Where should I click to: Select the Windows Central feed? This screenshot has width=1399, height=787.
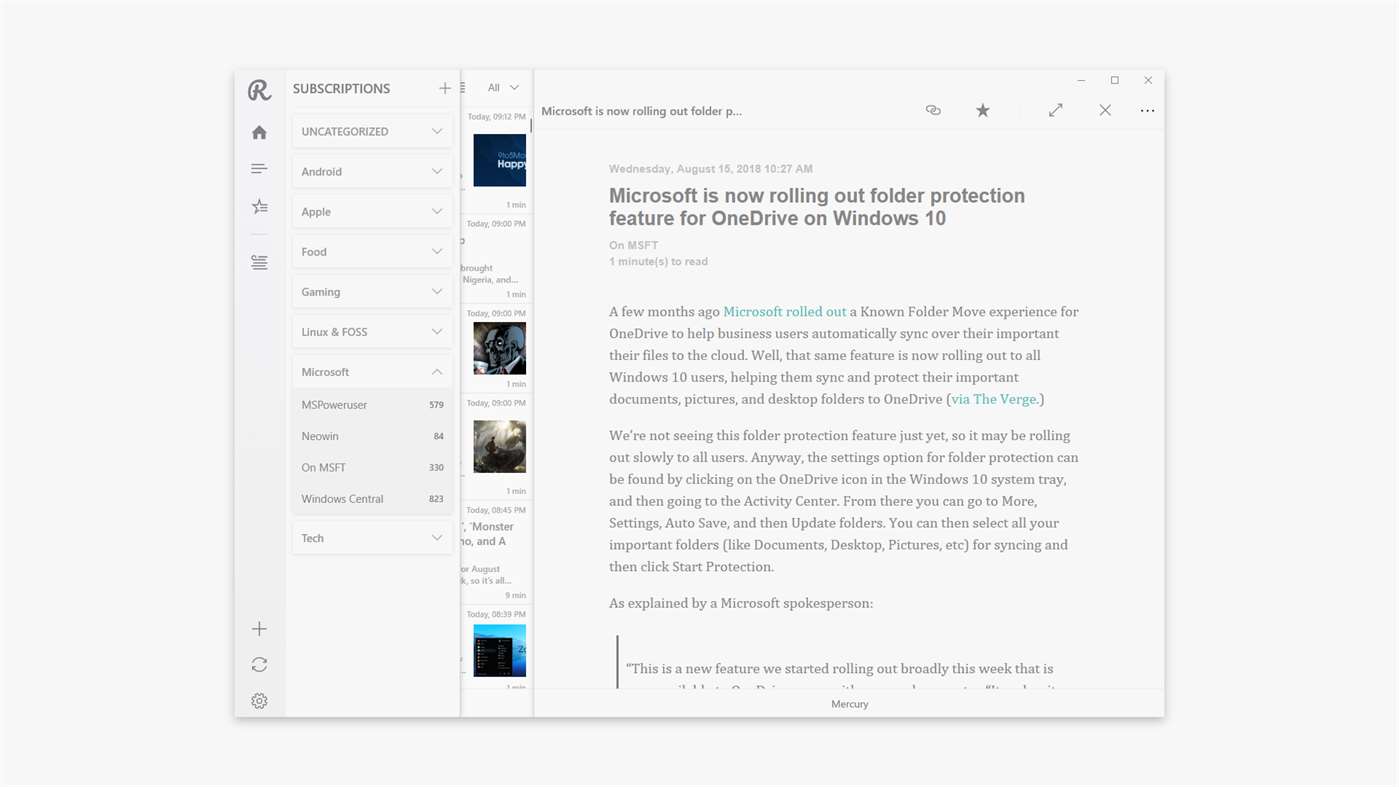pyautogui.click(x=372, y=498)
